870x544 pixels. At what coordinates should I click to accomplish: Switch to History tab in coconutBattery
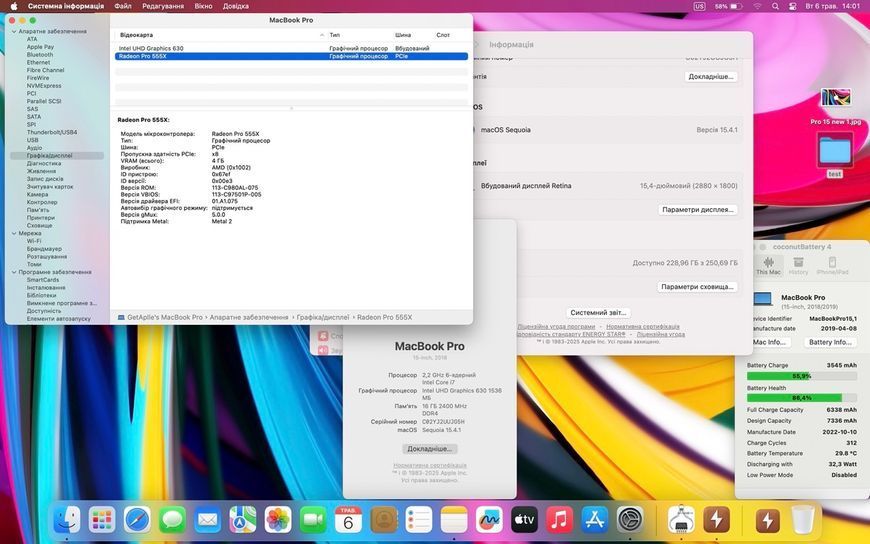click(x=798, y=265)
